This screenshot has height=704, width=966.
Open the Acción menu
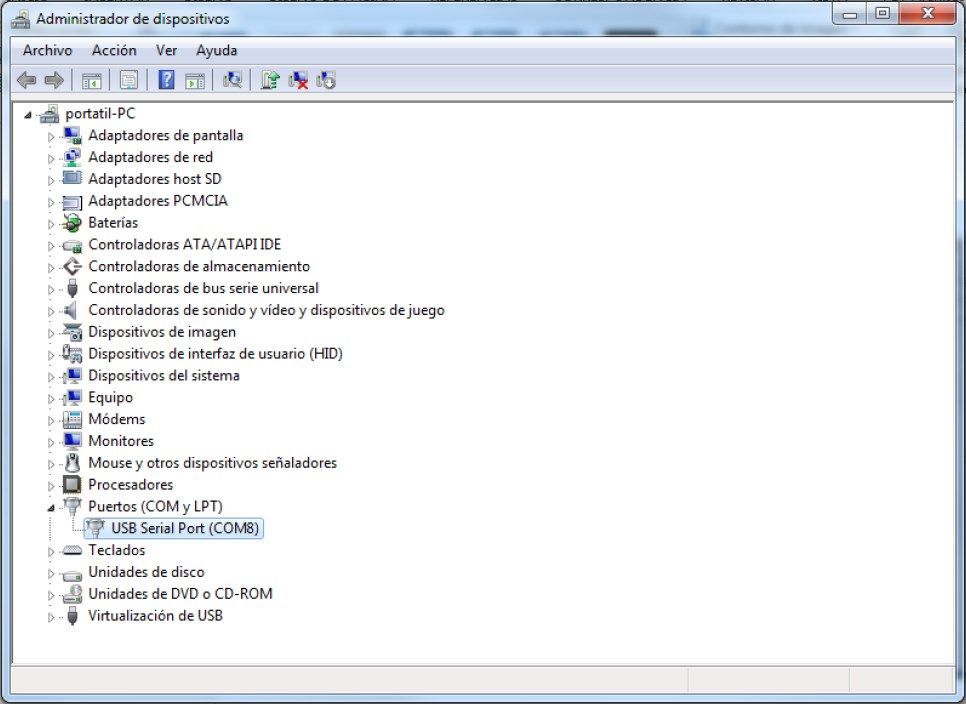click(x=114, y=51)
